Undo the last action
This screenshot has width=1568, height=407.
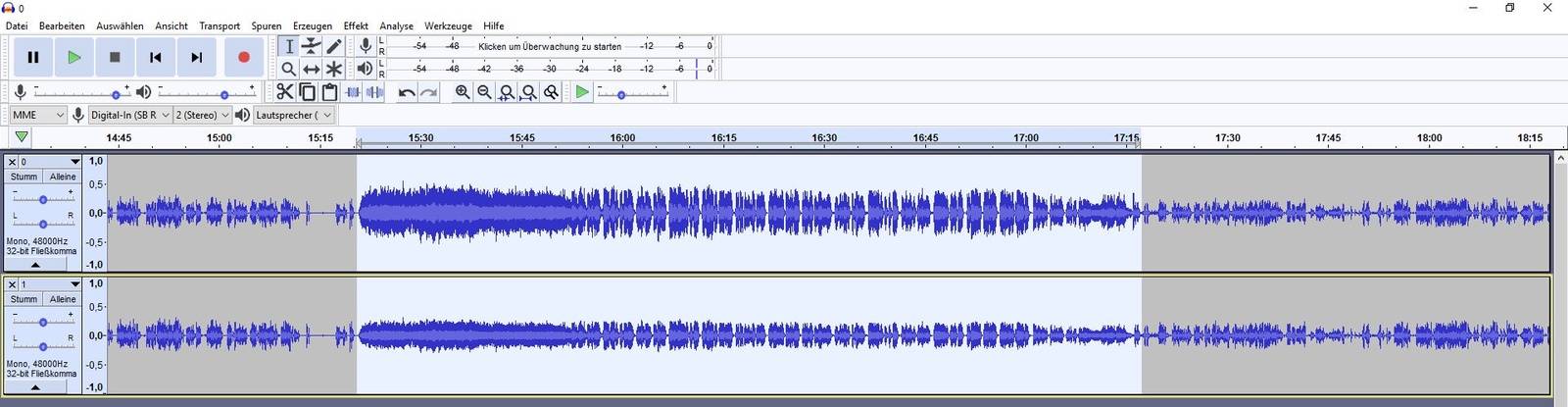406,92
